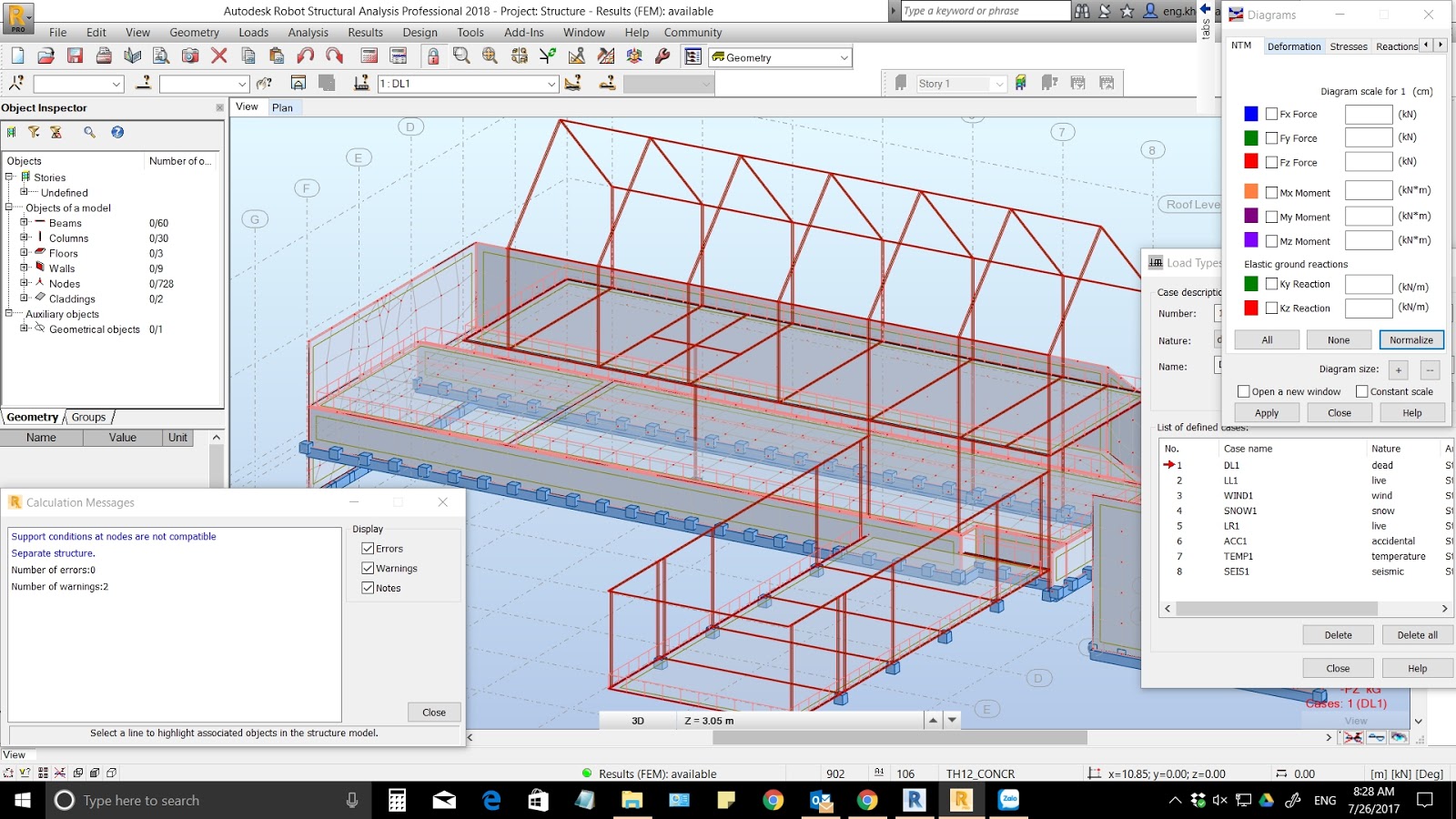Click the load case selection icon
Image resolution: width=1456 pixels, height=819 pixels.
(x=361, y=83)
